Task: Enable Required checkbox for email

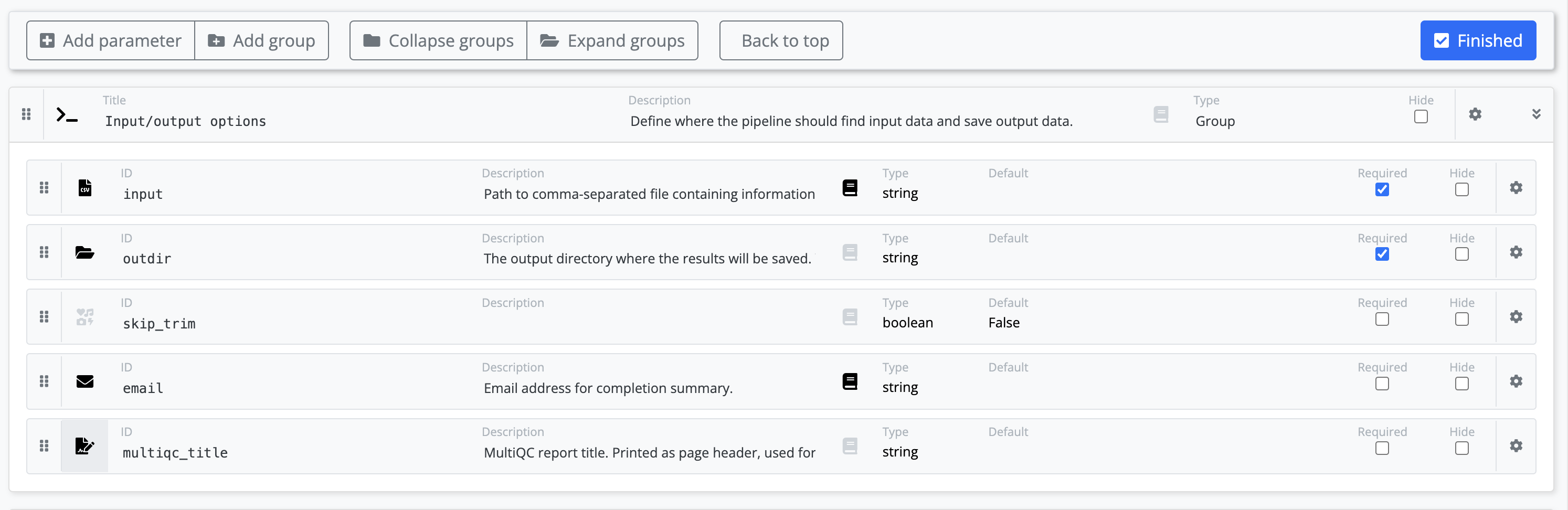Action: 1382,384
